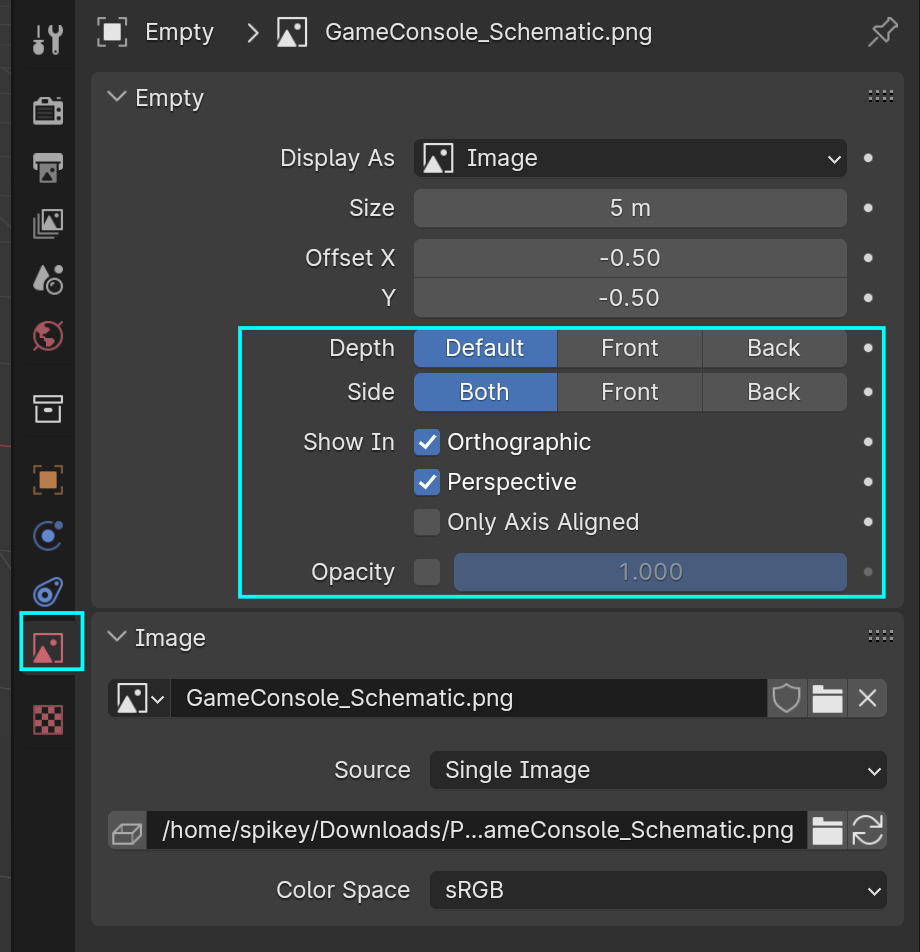
Task: Open the View Layer properties tab
Action: [x=47, y=223]
